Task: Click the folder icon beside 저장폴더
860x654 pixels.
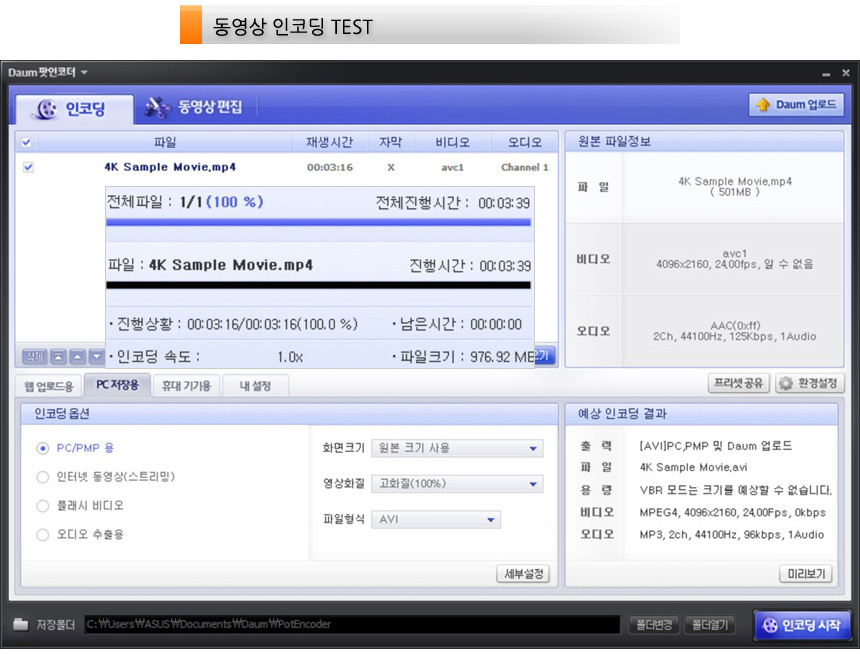Action: coord(21,625)
